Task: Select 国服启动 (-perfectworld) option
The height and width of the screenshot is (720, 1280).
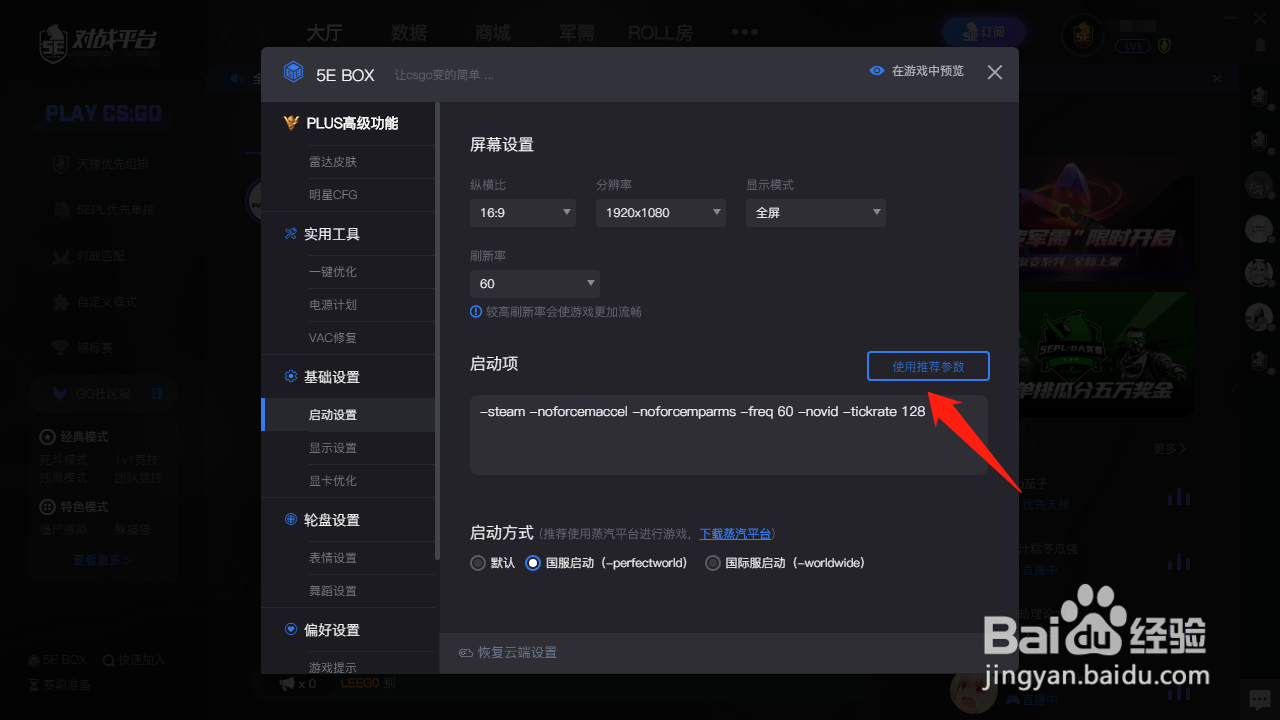Action: click(534, 563)
